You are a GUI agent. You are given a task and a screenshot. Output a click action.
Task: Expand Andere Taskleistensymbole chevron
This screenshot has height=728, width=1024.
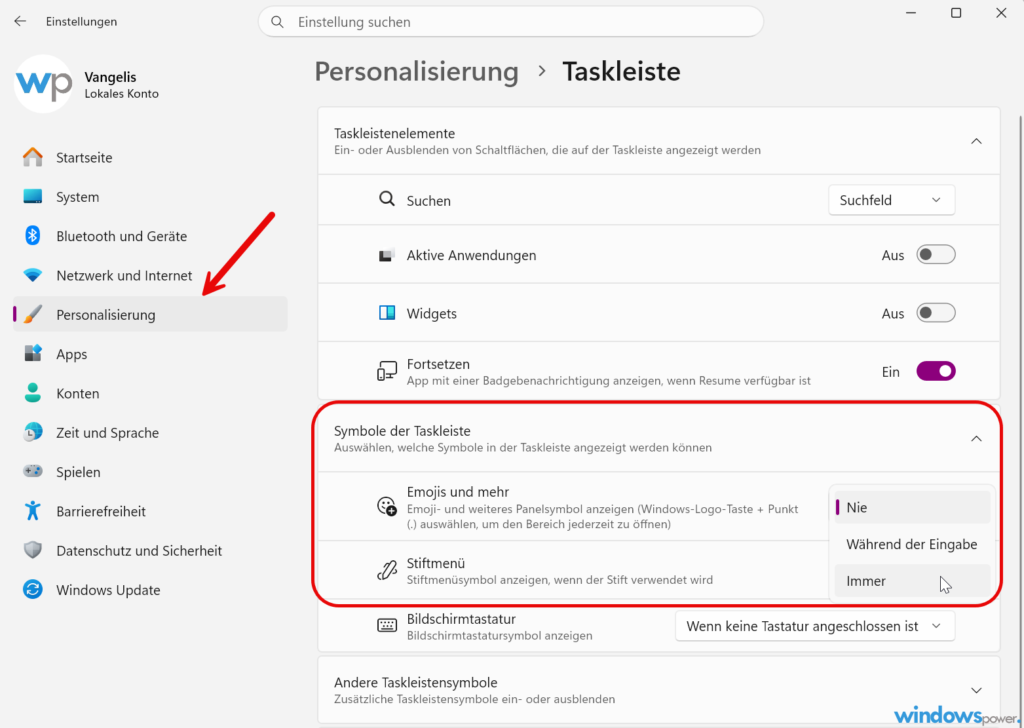976,690
